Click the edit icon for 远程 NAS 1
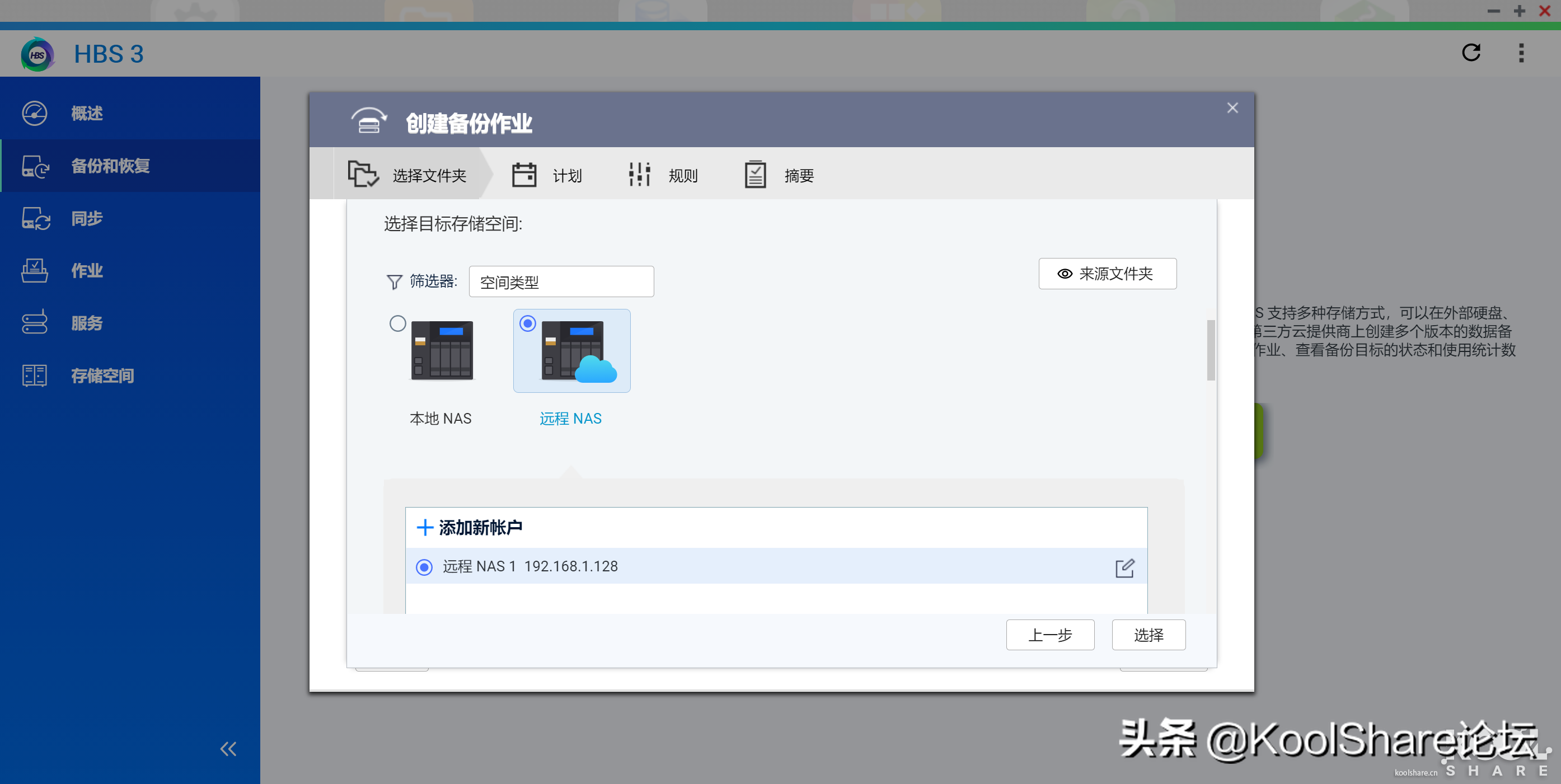The image size is (1561, 784). click(1124, 567)
